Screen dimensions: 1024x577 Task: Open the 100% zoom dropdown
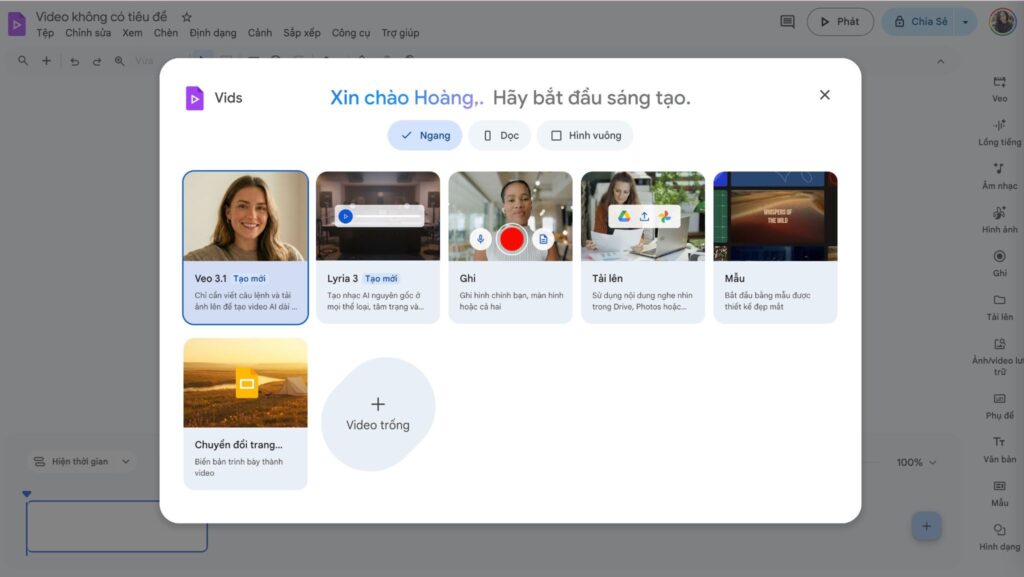tap(916, 462)
